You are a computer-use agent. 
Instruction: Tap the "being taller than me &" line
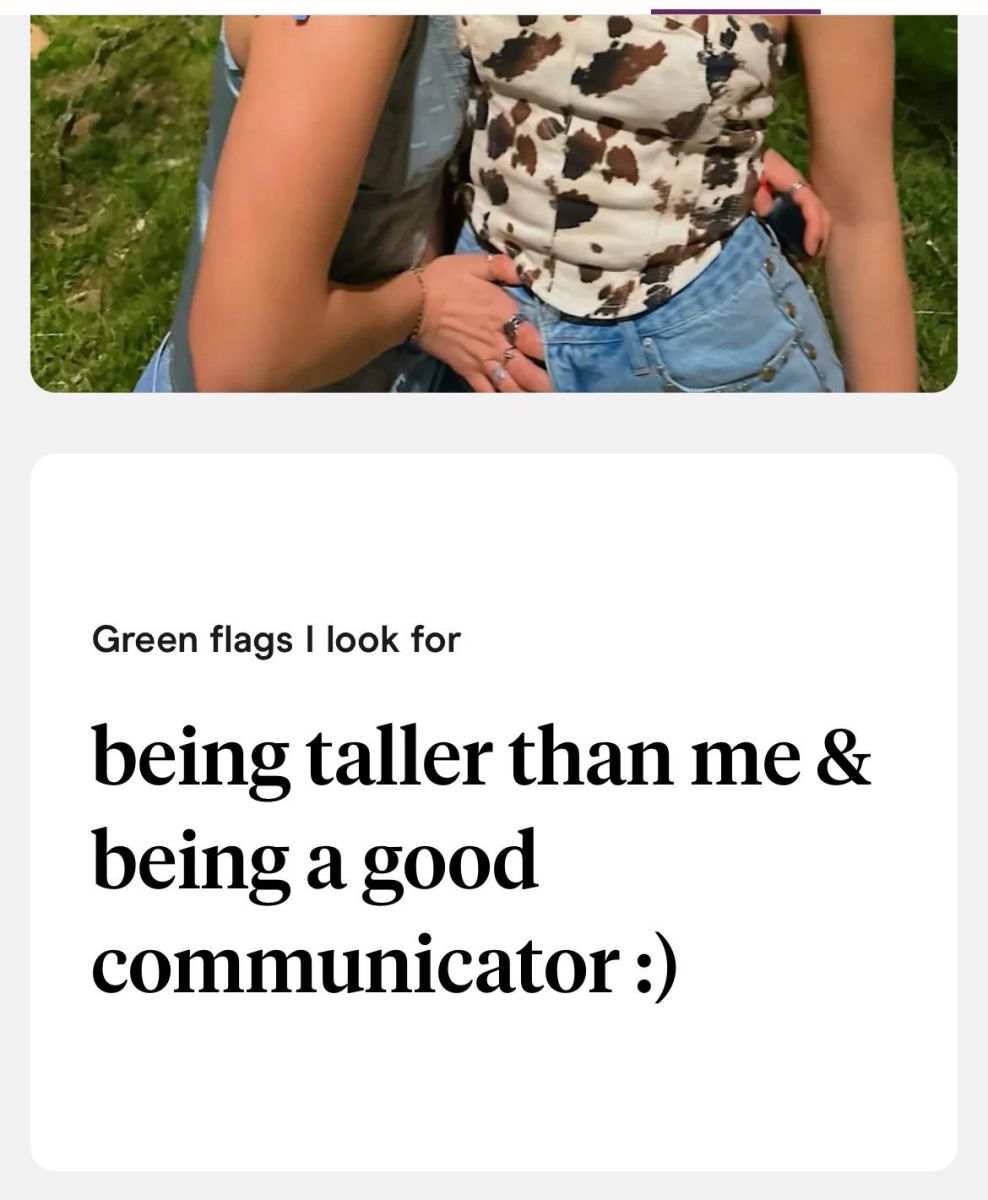(x=482, y=757)
